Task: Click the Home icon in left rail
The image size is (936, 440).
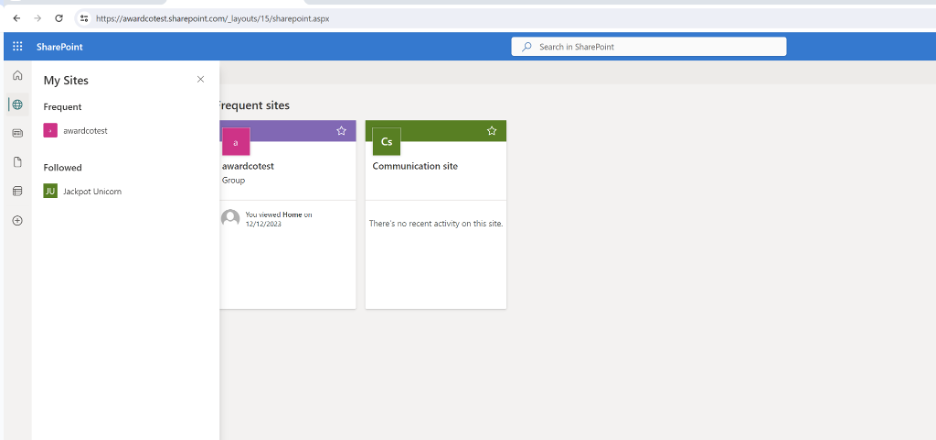Action: click(x=17, y=76)
